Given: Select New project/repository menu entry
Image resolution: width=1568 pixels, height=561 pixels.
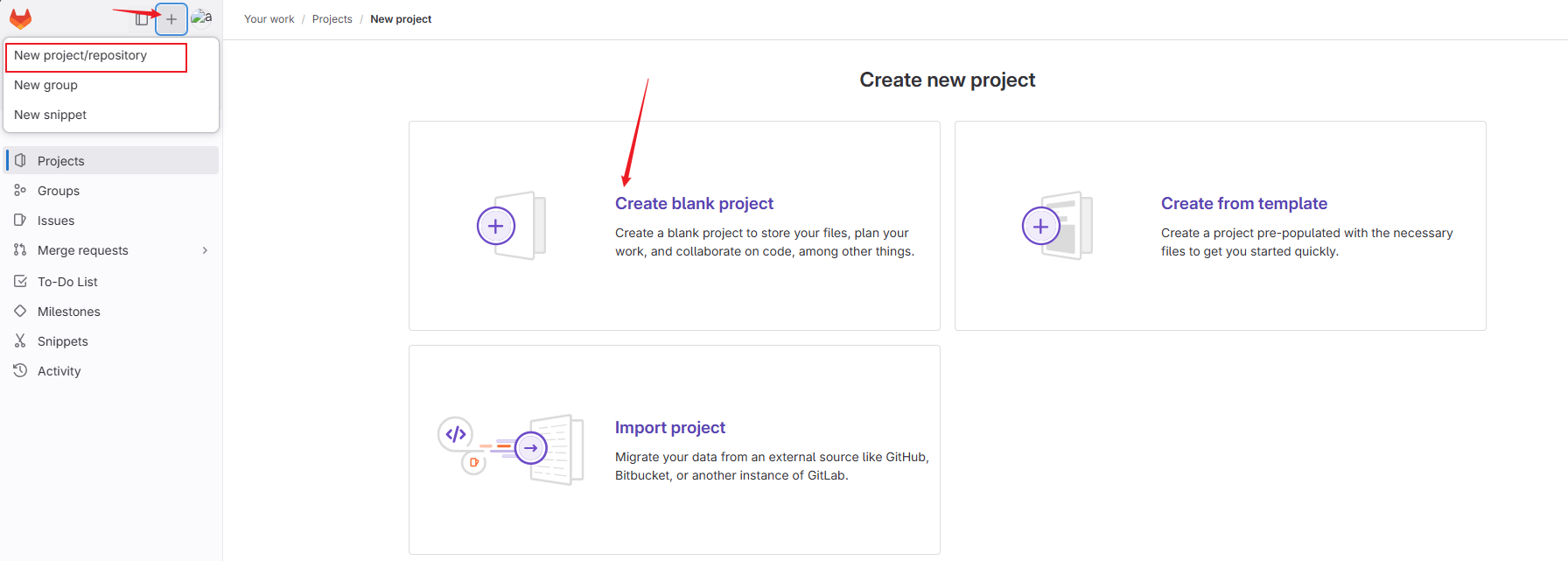Looking at the screenshot, I should pos(80,56).
